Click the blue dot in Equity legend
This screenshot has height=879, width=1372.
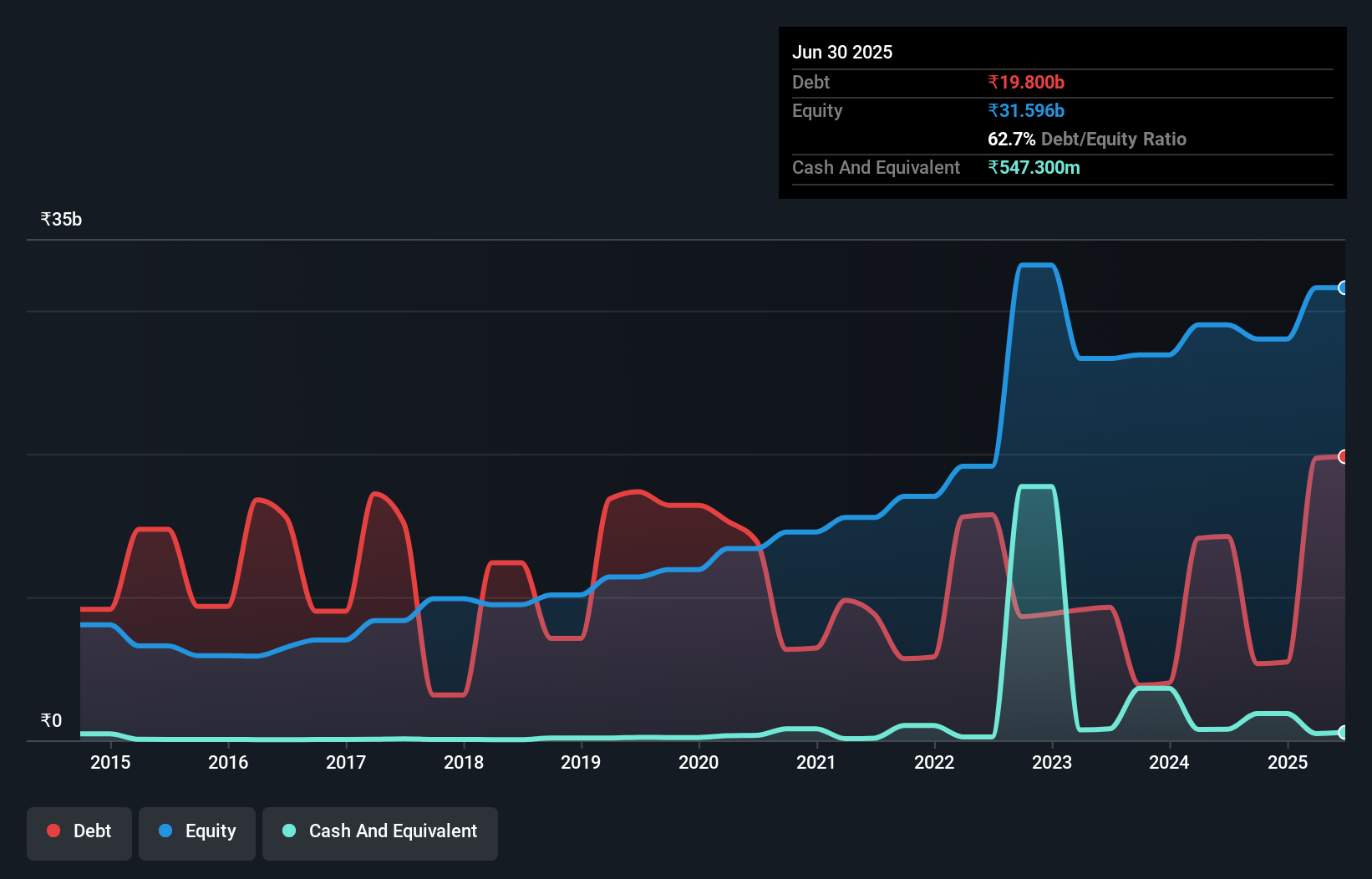tap(165, 831)
